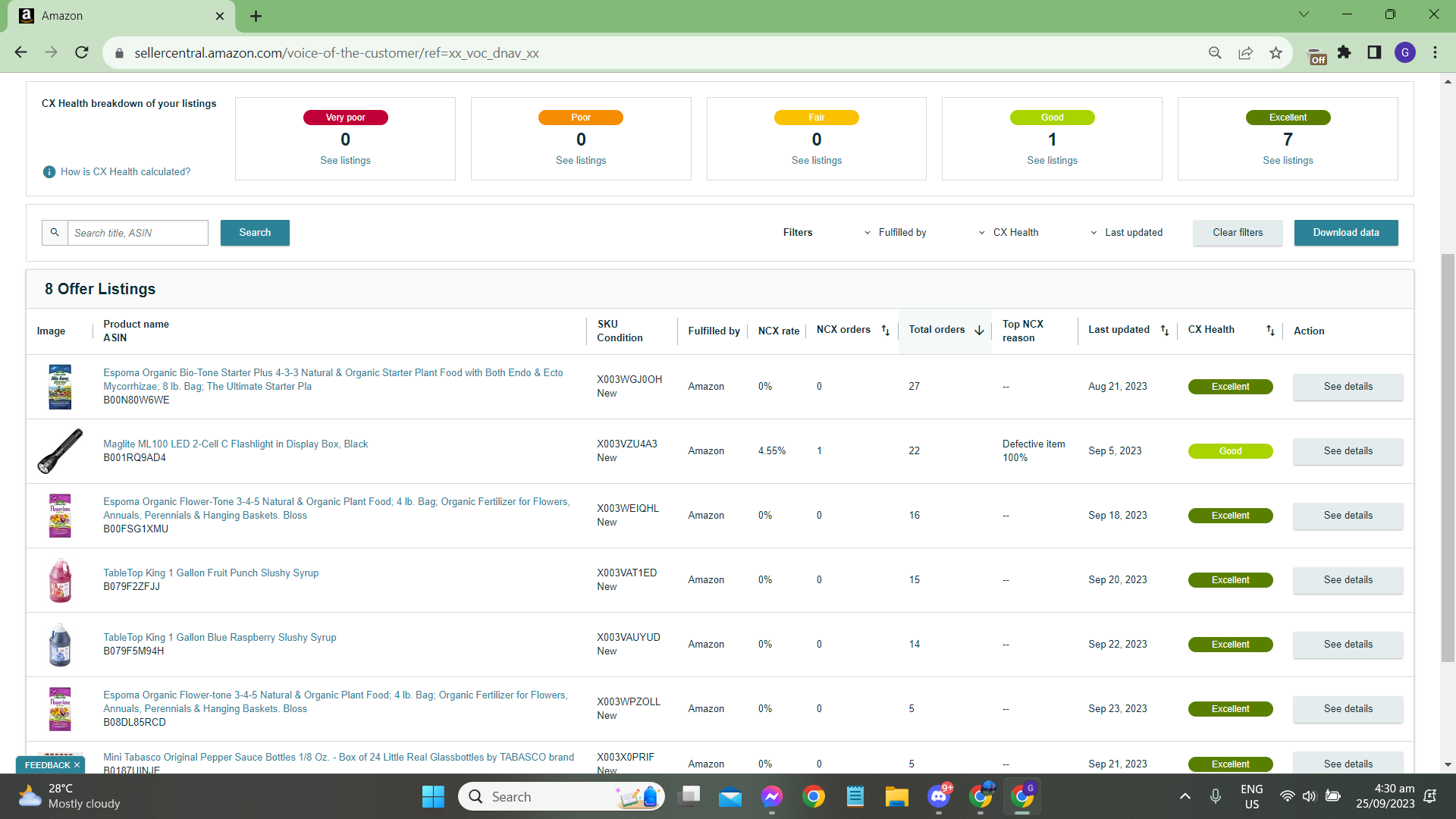
Task: Select the Amazon browser tab
Action: click(121, 16)
